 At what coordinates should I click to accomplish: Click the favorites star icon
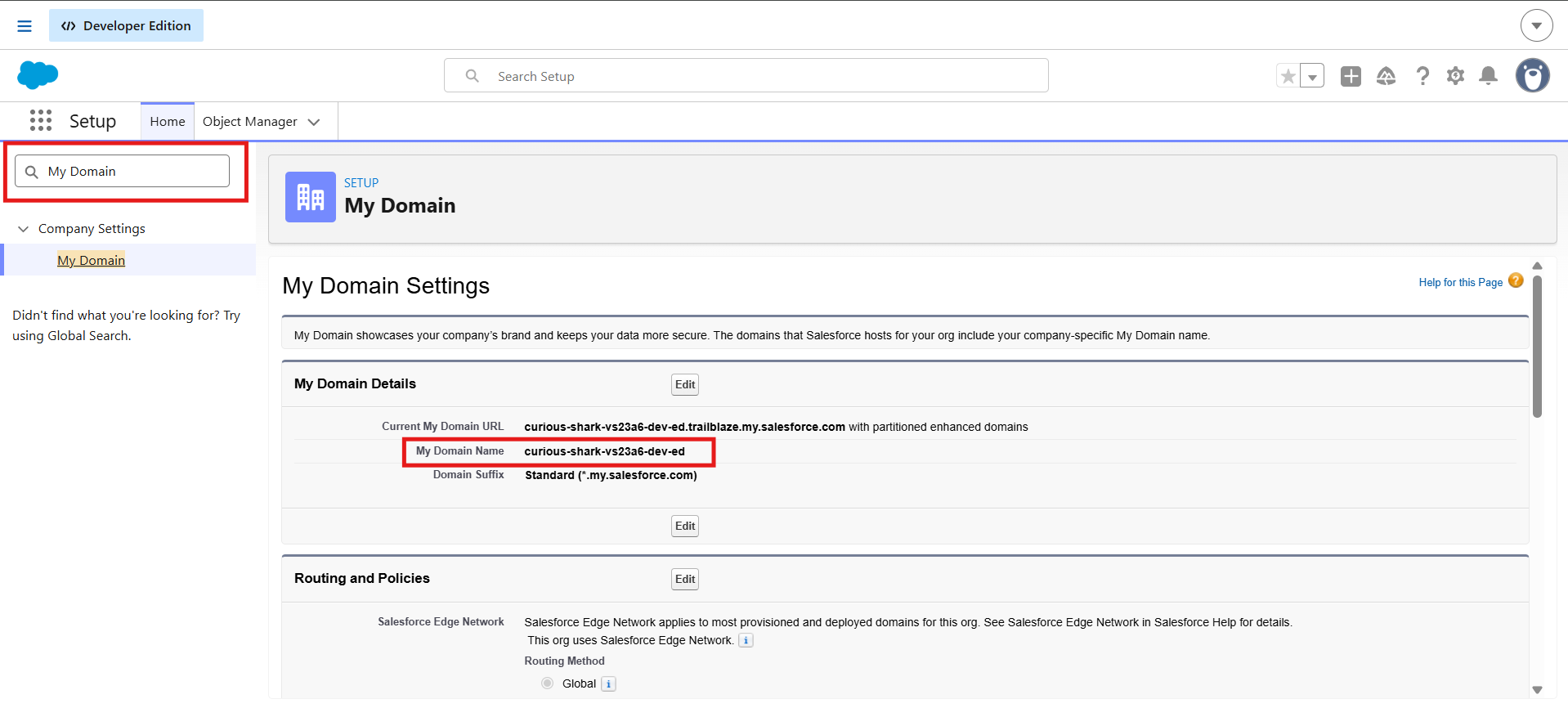(x=1288, y=76)
